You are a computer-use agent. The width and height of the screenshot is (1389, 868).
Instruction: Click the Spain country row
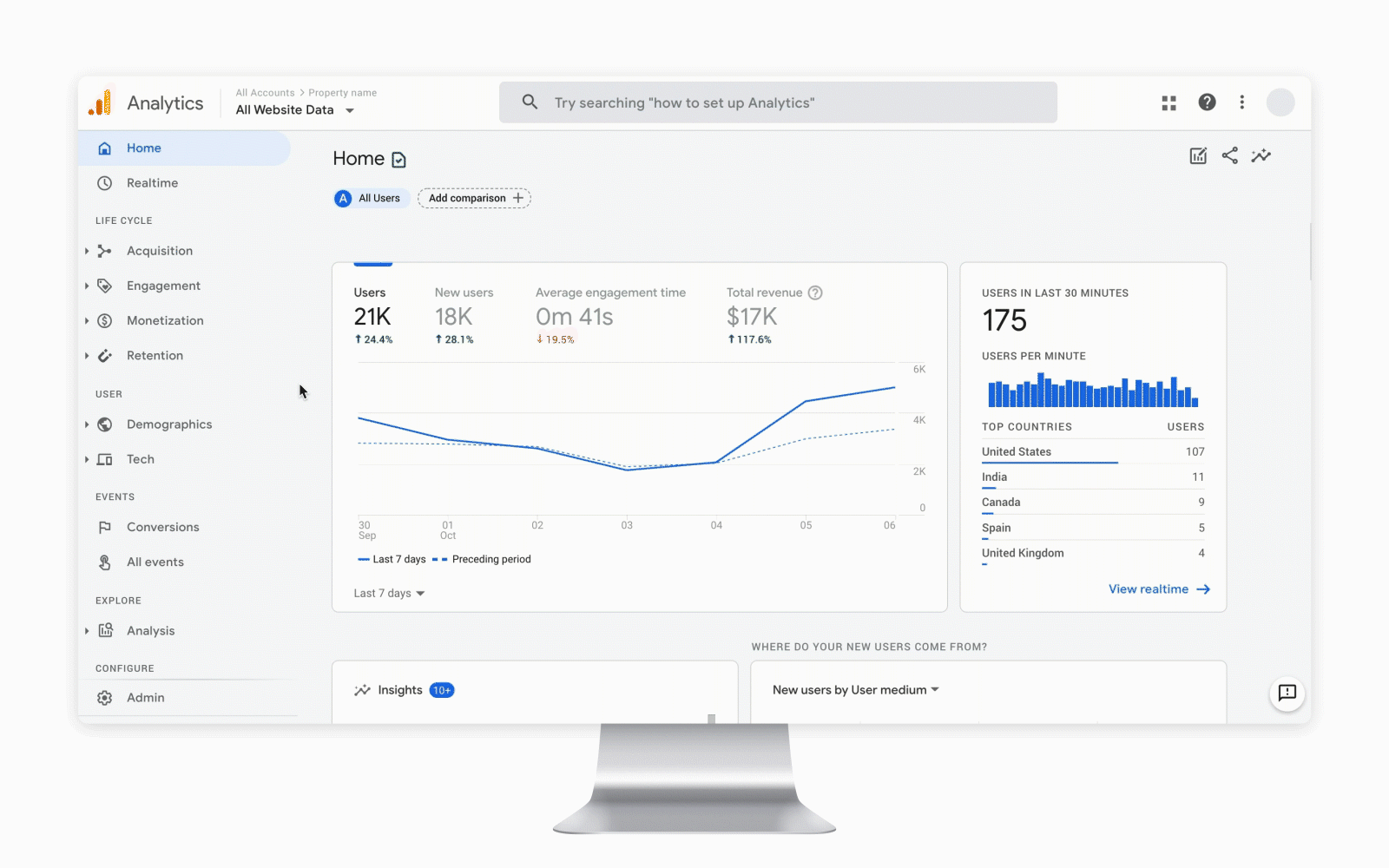tap(1093, 528)
